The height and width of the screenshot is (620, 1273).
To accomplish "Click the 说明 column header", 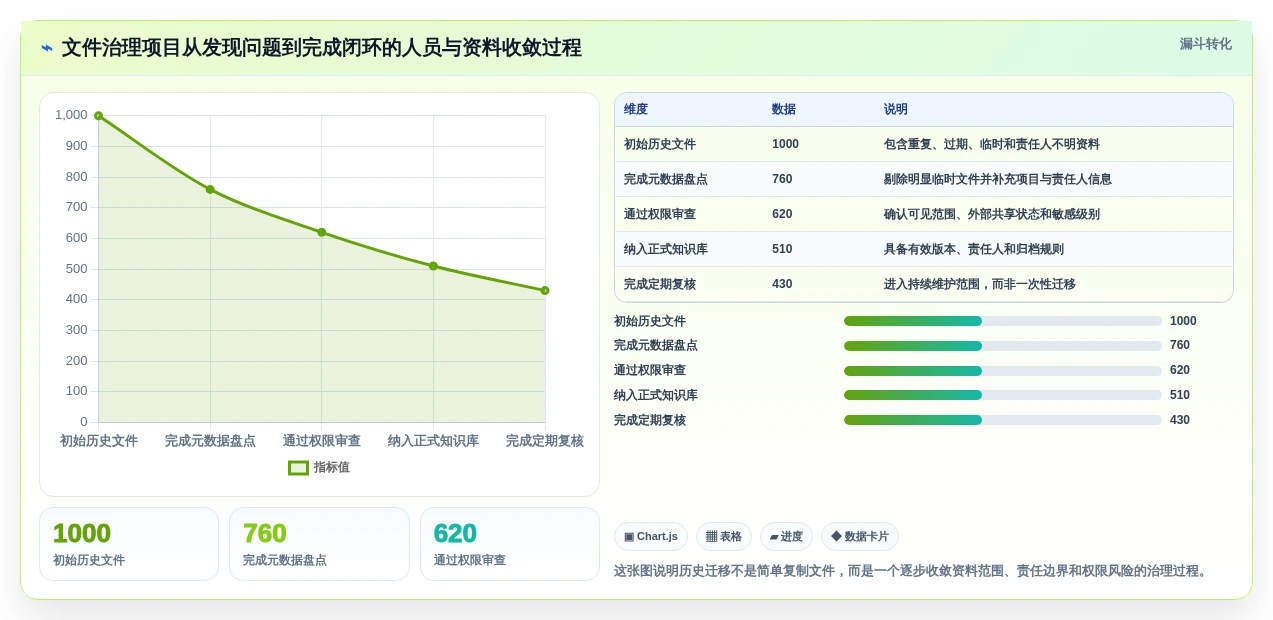I will pyautogui.click(x=896, y=109).
